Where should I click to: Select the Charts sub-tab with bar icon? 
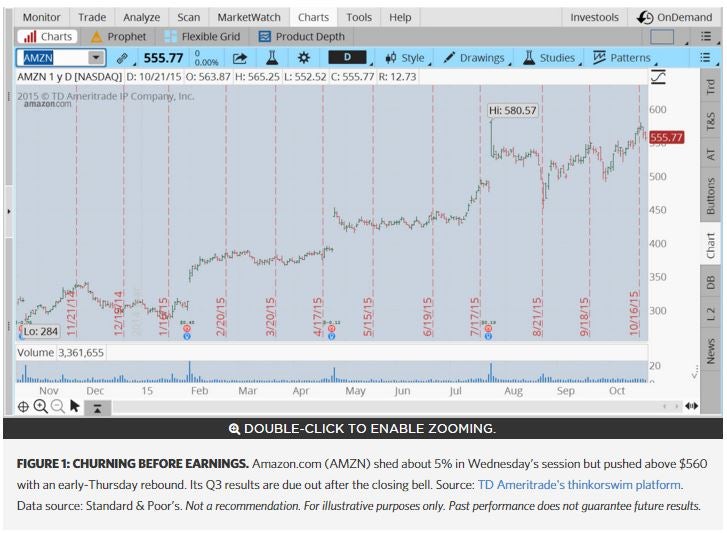[47, 37]
